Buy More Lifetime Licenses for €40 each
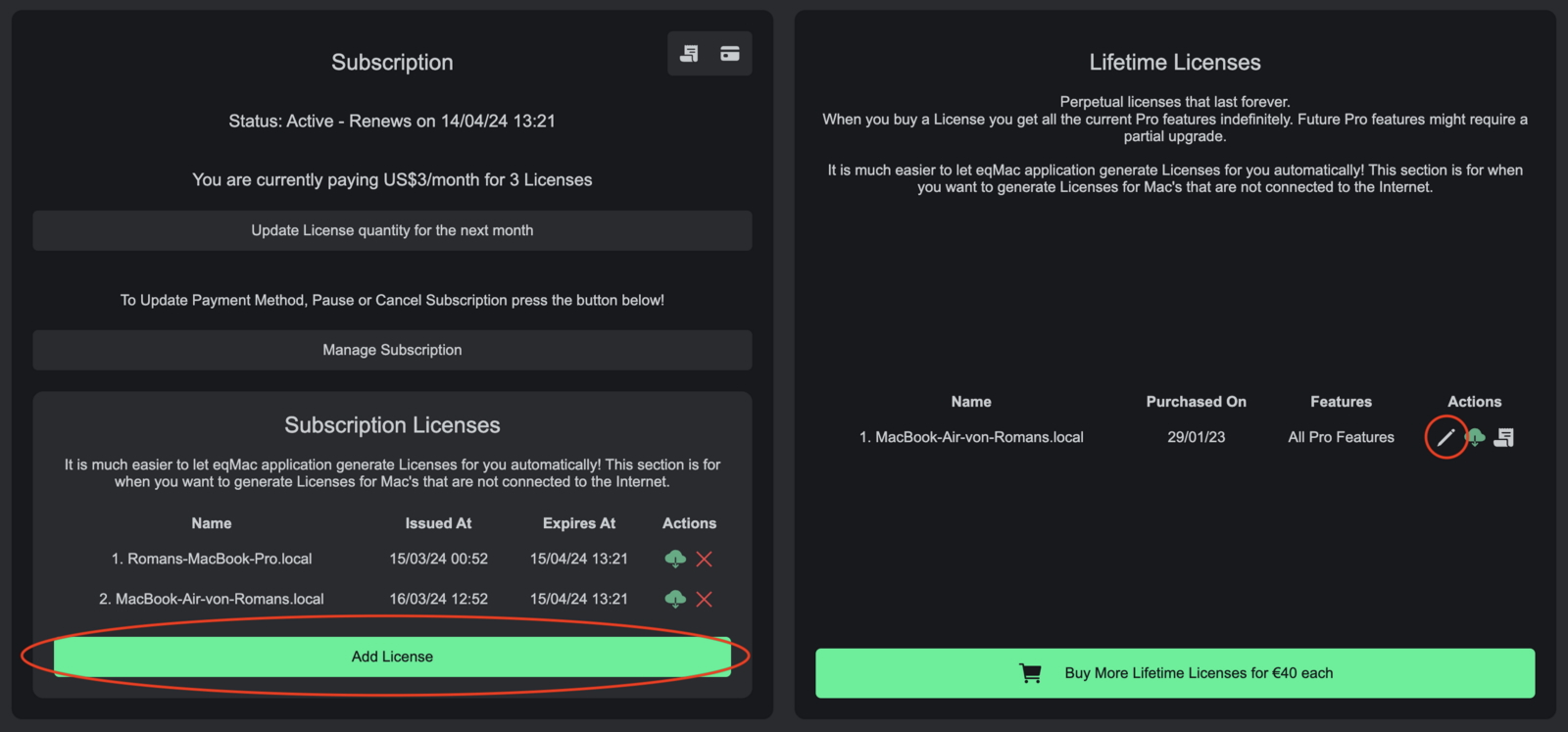This screenshot has width=1568, height=732. click(1175, 673)
